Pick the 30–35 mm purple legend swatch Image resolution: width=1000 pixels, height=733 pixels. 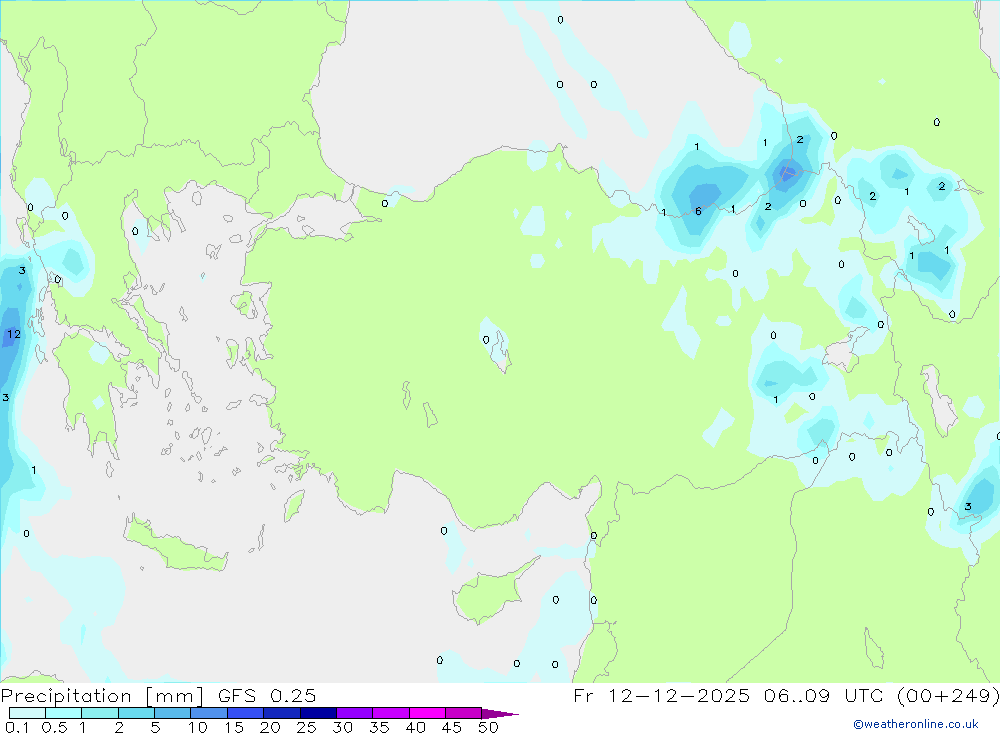click(x=354, y=713)
